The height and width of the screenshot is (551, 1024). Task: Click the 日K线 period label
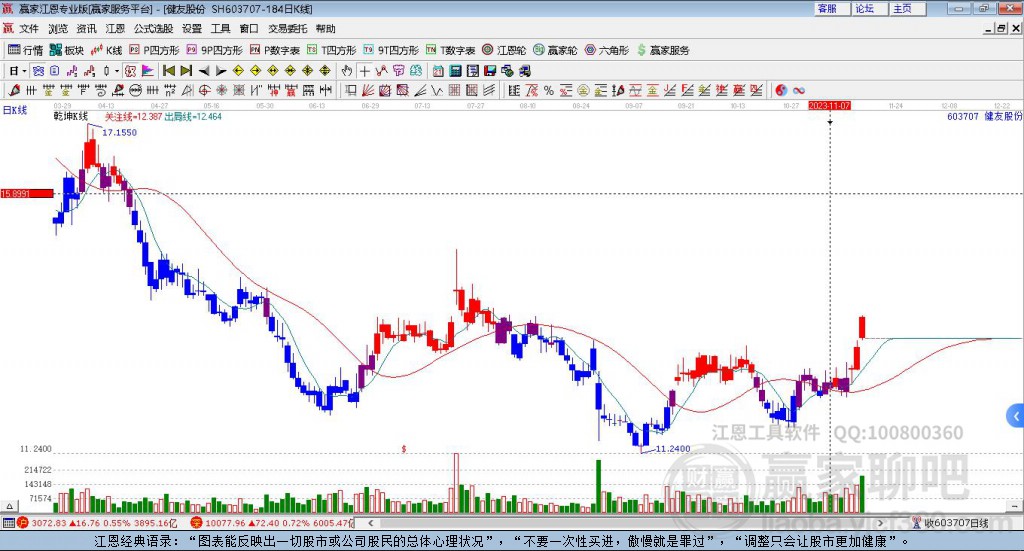tap(15, 110)
